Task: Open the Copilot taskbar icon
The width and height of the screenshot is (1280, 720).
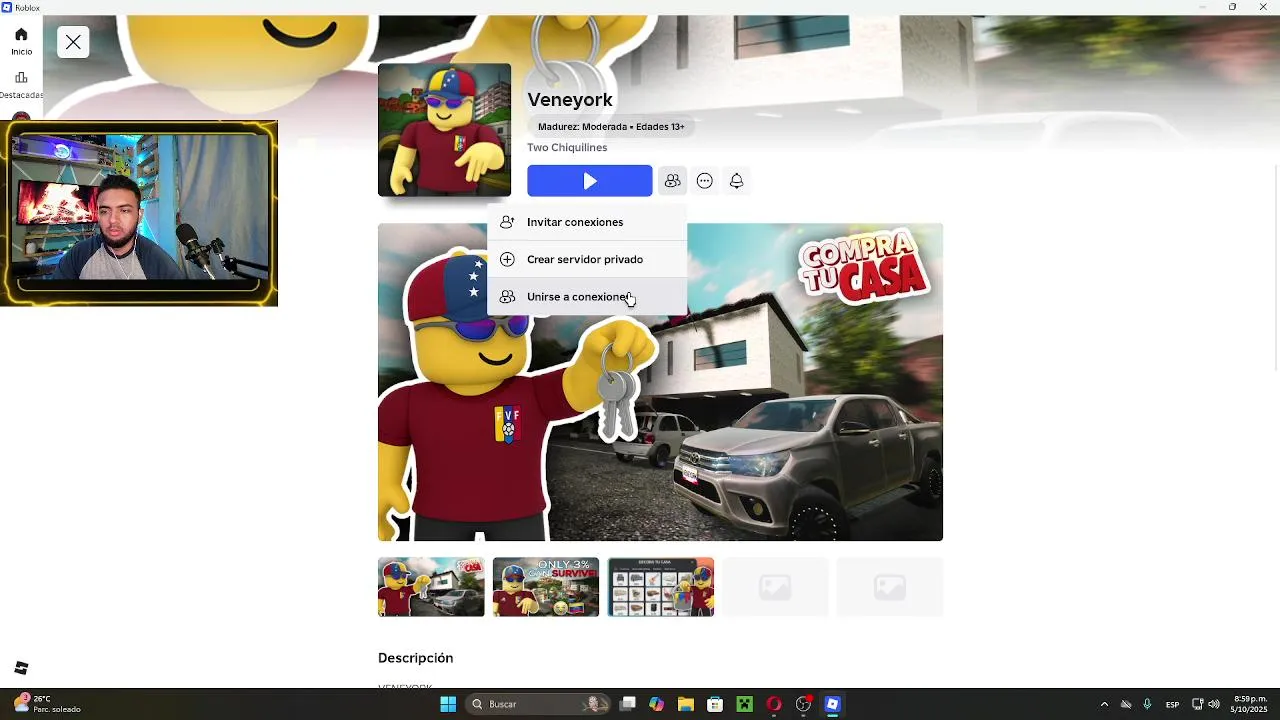Action: (656, 704)
